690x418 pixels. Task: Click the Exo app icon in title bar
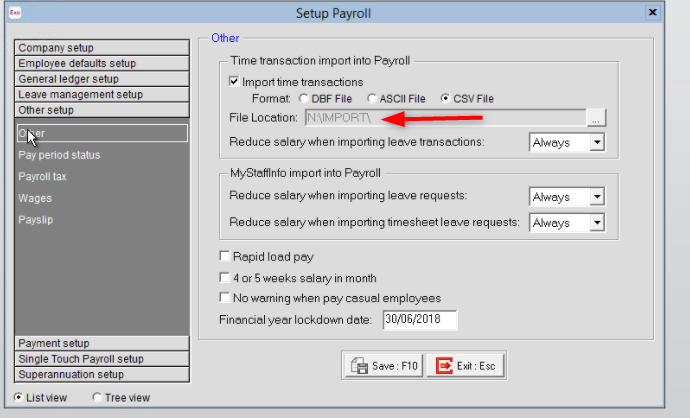15,12
